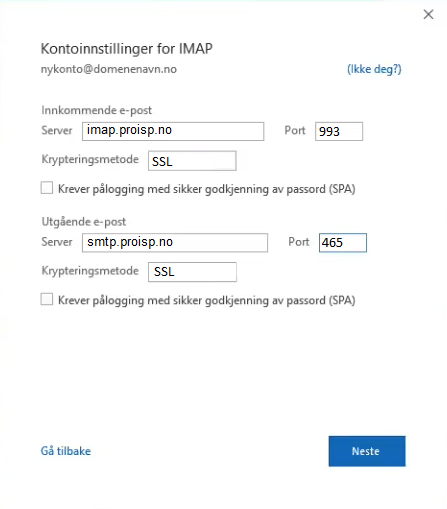Click the outgoing SPA checkbox label text
The image size is (447, 509).
pyautogui.click(x=207, y=300)
